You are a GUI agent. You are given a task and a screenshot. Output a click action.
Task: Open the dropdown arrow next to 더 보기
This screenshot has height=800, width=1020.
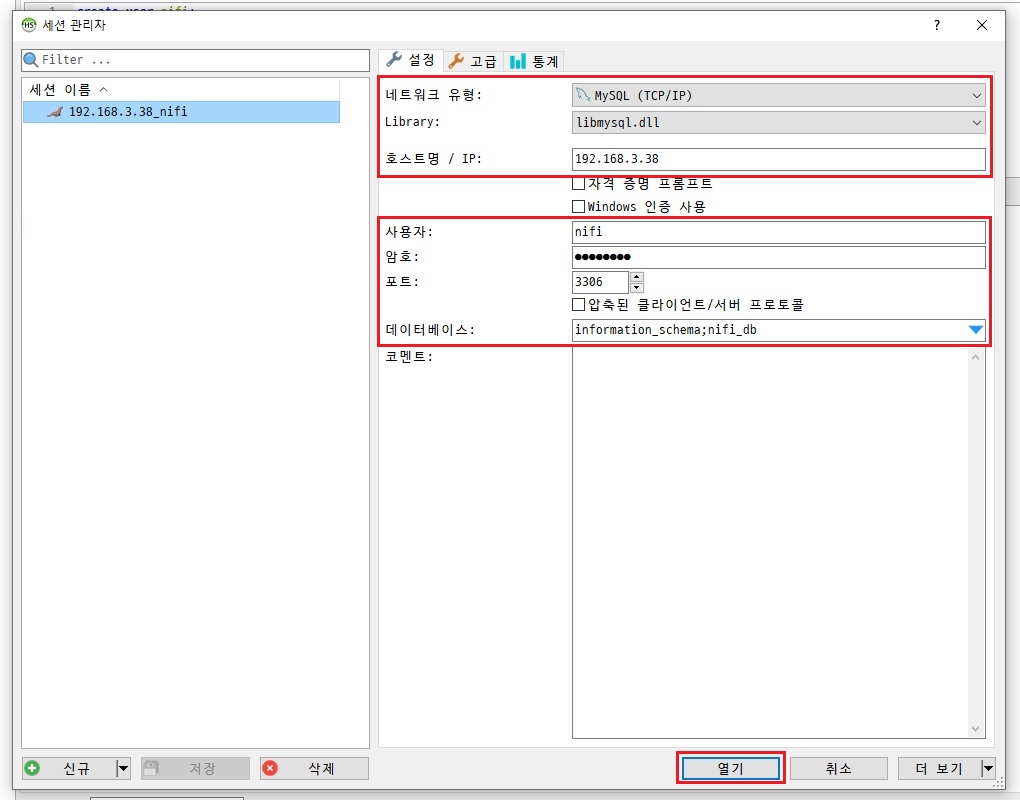click(988, 768)
